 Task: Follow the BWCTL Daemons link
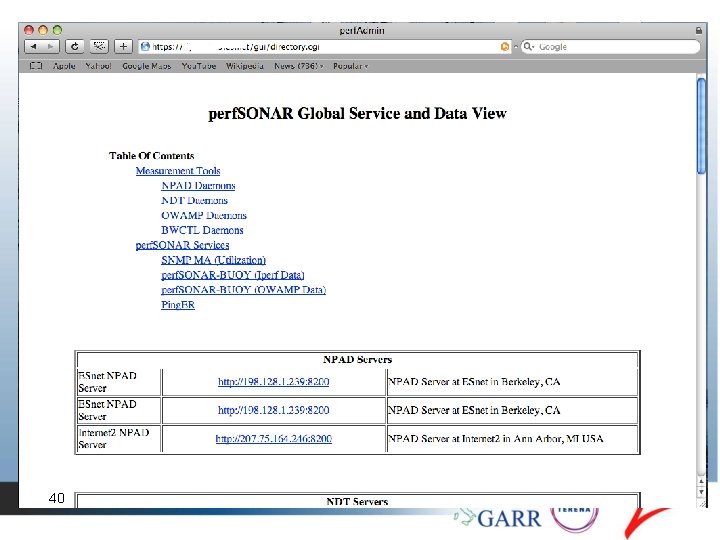pyautogui.click(x=202, y=230)
